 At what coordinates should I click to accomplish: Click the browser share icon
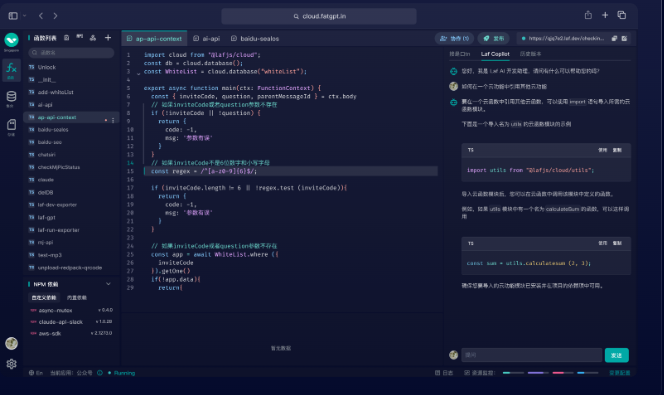(588, 15)
